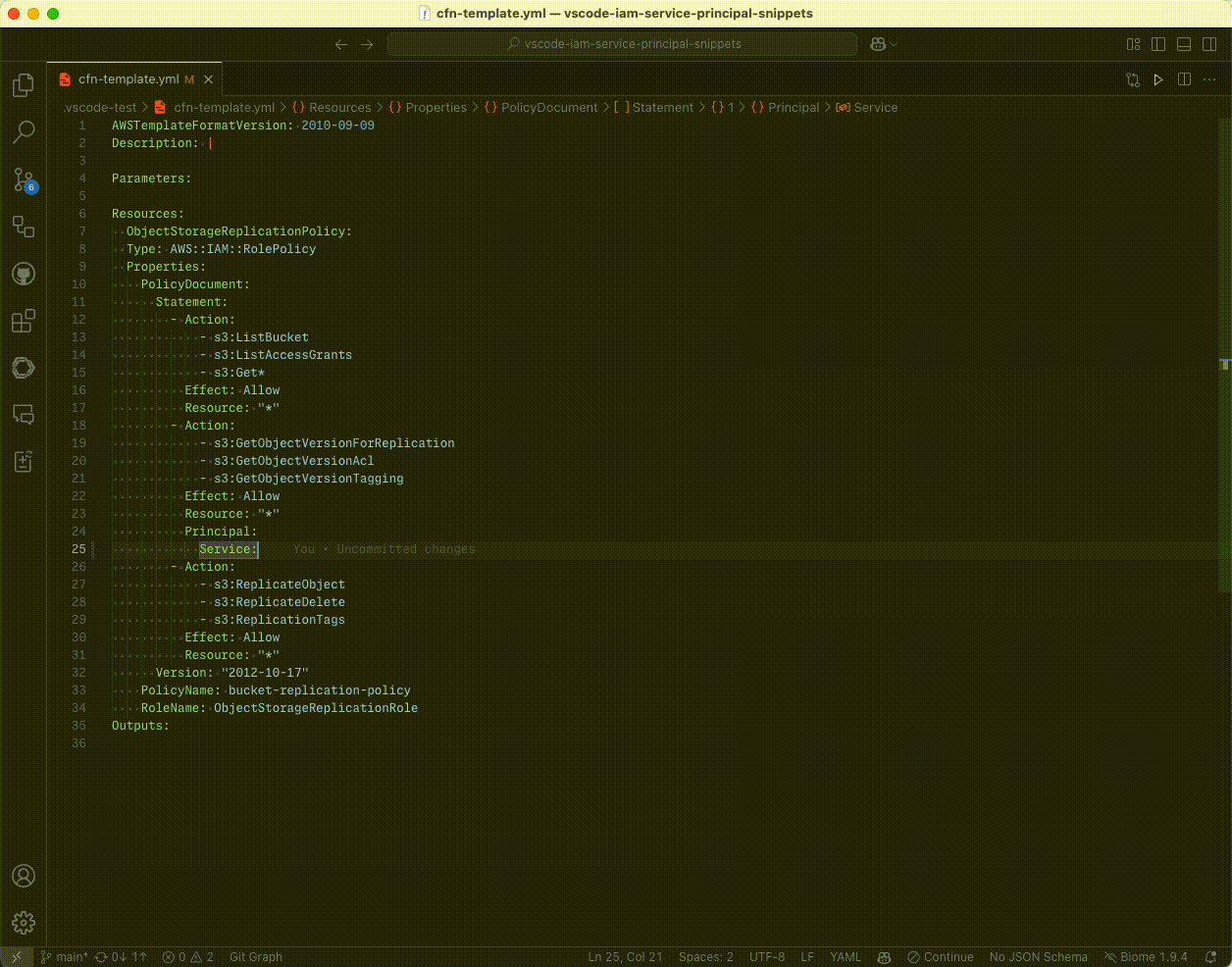Toggle the bottom panel visibility
Viewport: 1232px width, 967px height.
[1184, 44]
